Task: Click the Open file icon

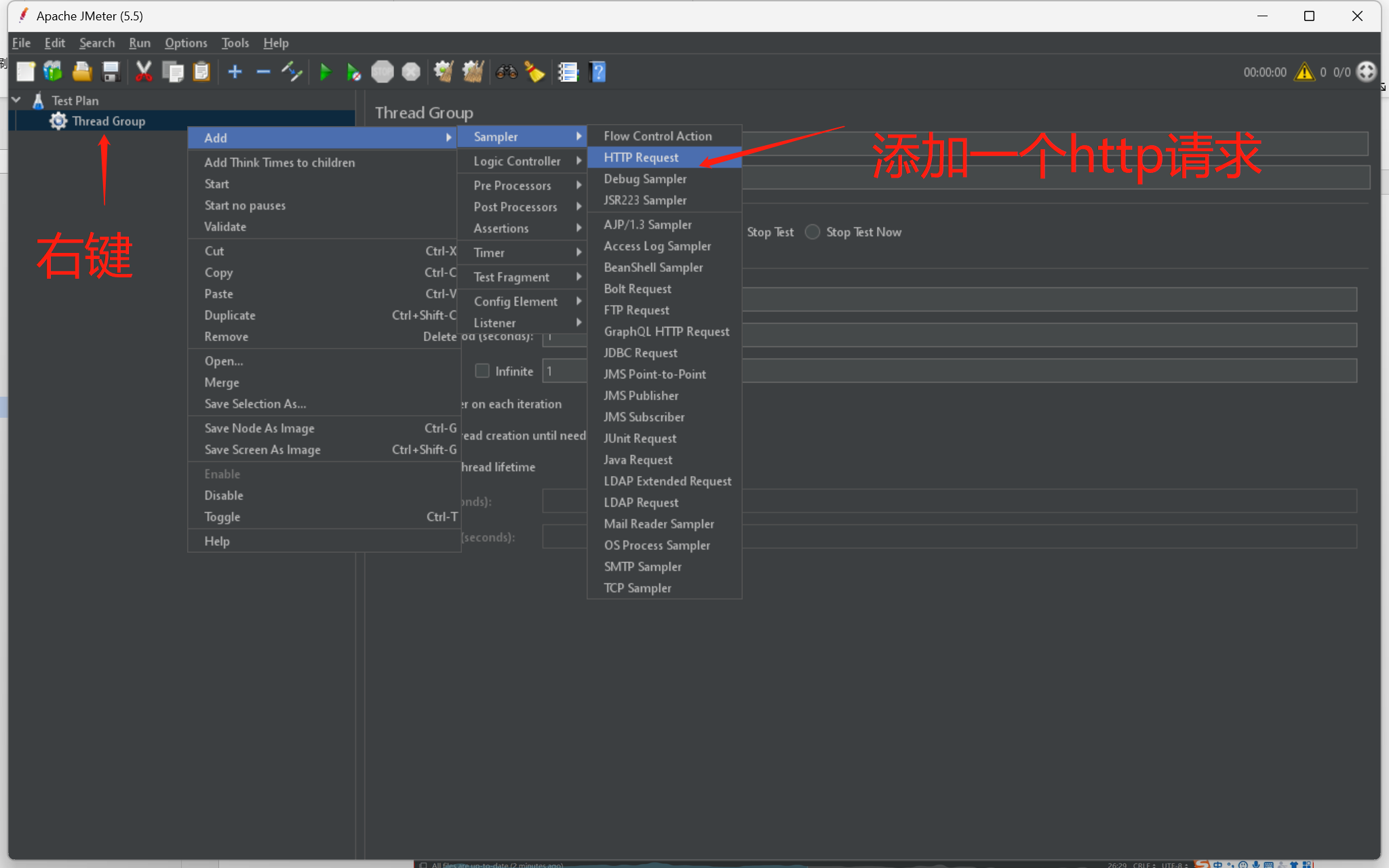Action: (82, 71)
